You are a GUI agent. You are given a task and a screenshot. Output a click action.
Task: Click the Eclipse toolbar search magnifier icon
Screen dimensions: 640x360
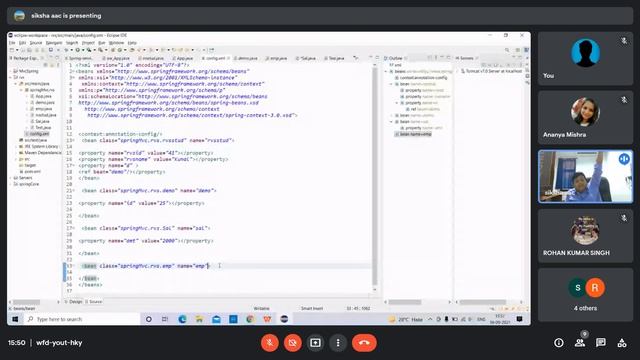[507, 50]
